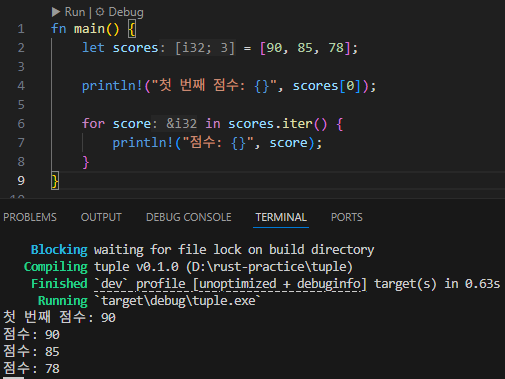Screen dimensions: 505x379
Task: Click 'iter' method call on line 6
Action: pyautogui.click(x=297, y=124)
